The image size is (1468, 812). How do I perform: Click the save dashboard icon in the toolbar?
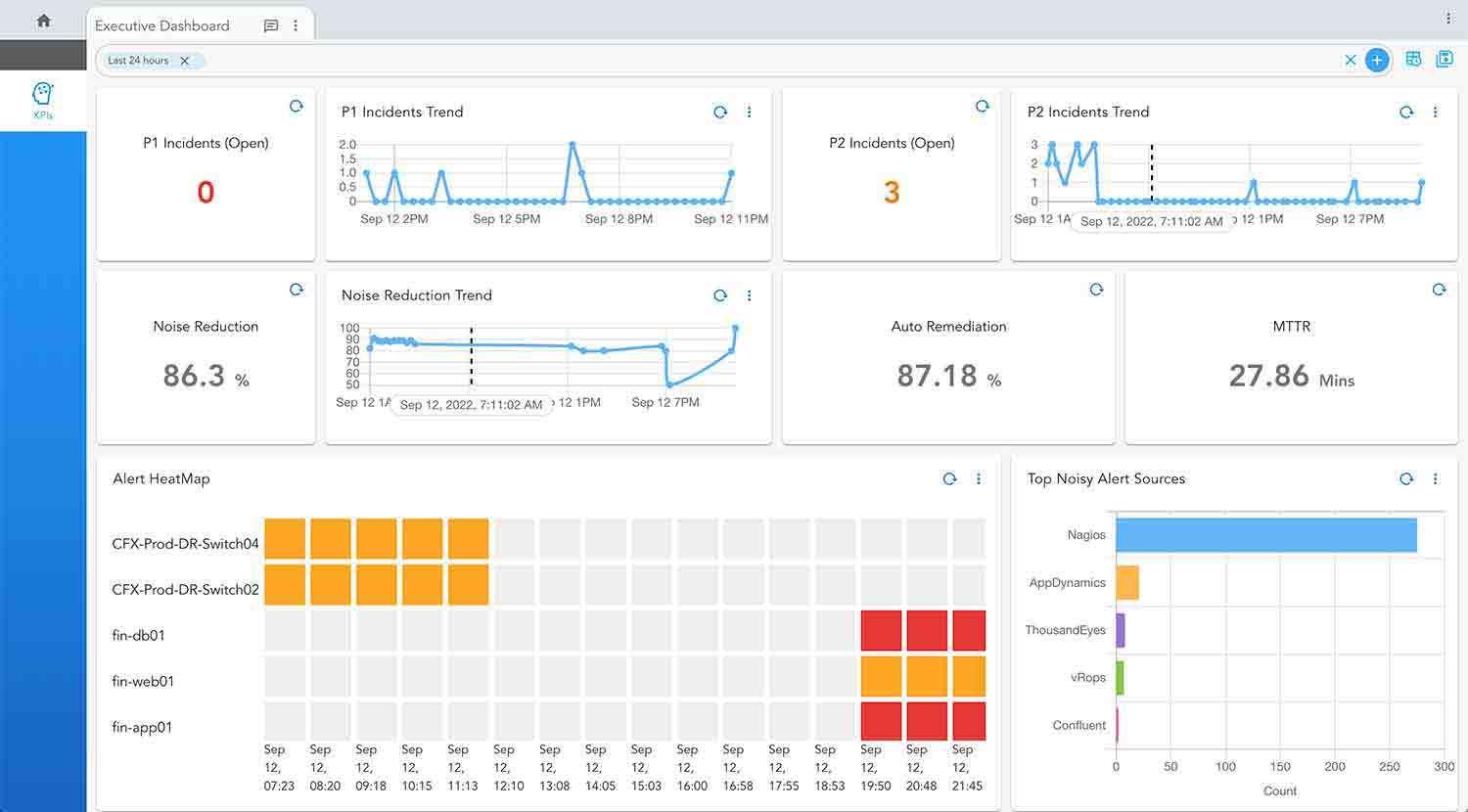(1444, 59)
